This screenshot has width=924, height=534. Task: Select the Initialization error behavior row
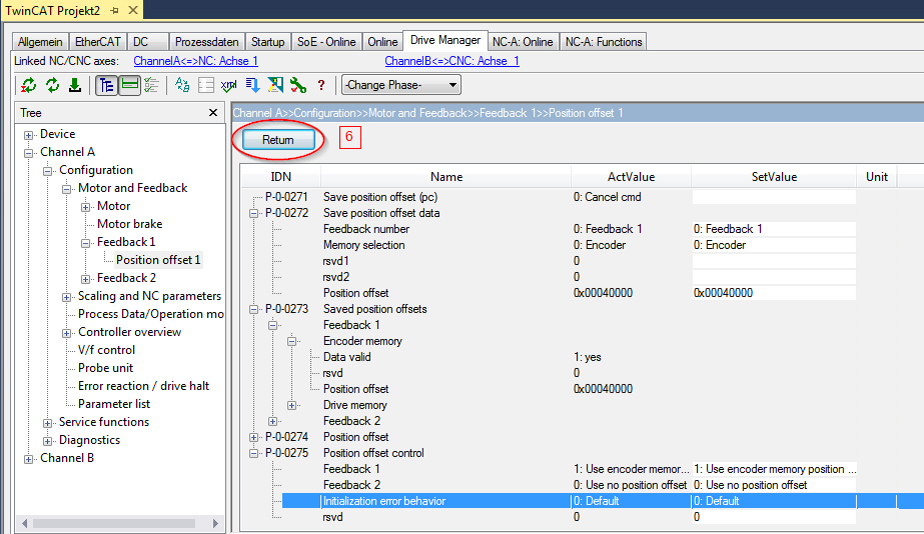pos(602,501)
